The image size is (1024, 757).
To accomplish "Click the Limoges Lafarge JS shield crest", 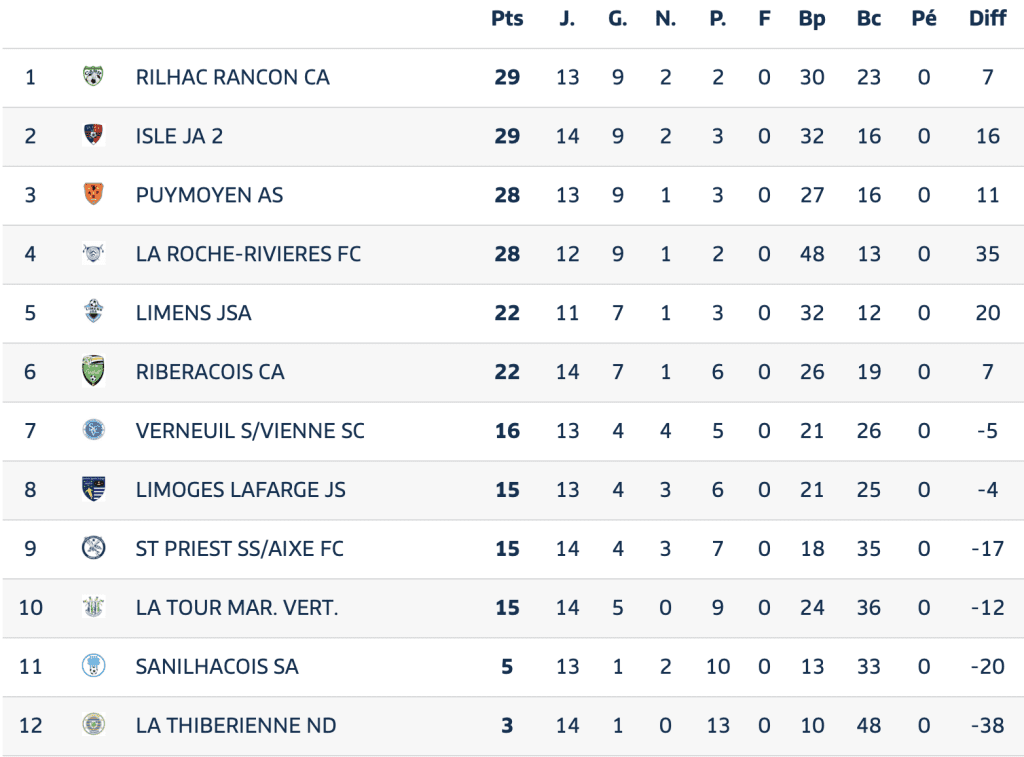I will coord(93,490).
